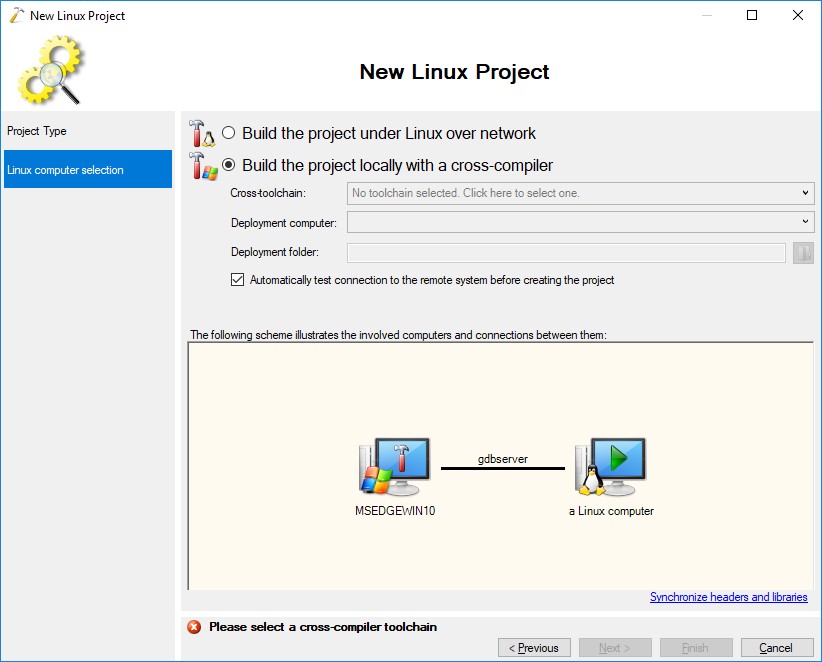
Task: Click the Deployment folder text field
Action: (566, 253)
